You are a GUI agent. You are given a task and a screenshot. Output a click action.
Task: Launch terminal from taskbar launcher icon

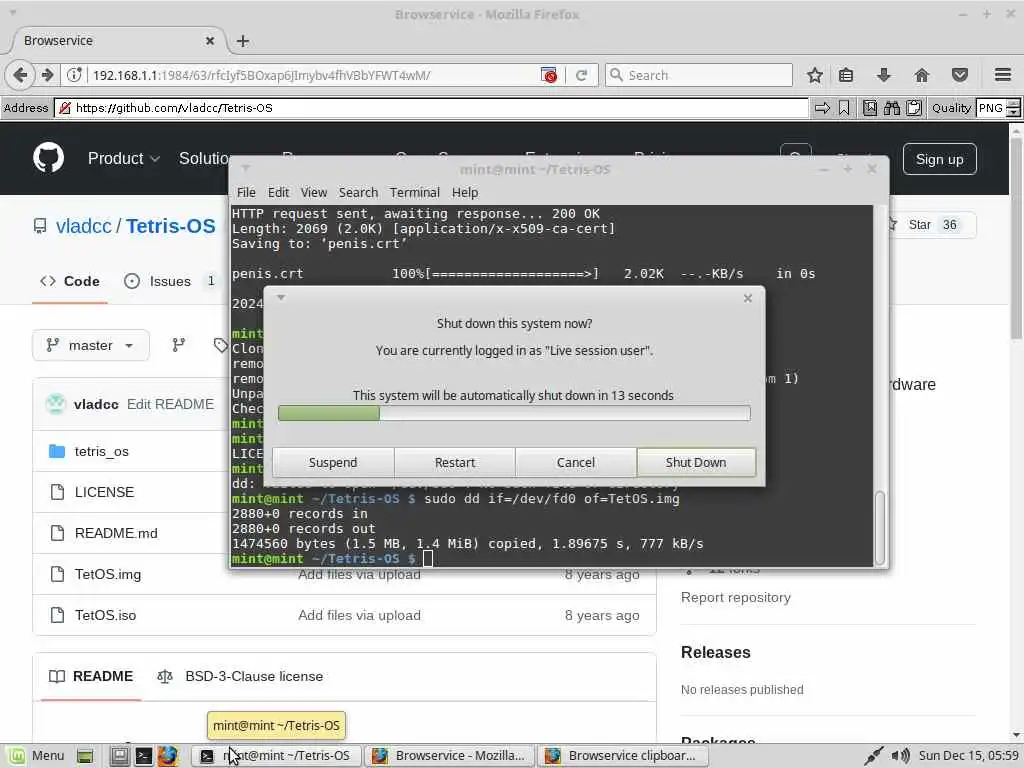click(144, 756)
